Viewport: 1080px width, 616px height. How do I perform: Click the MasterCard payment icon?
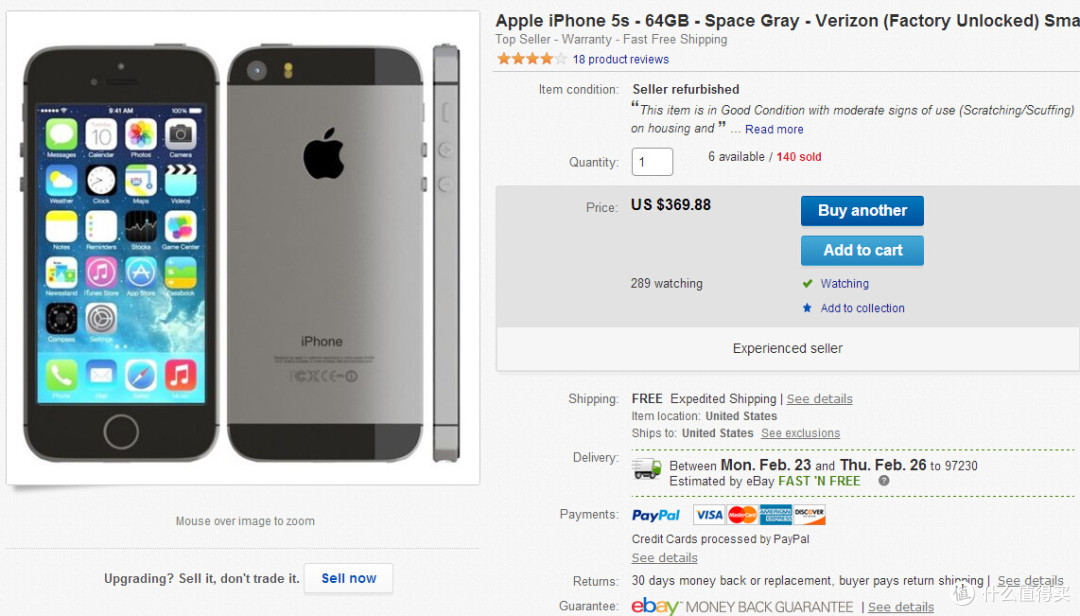742,515
